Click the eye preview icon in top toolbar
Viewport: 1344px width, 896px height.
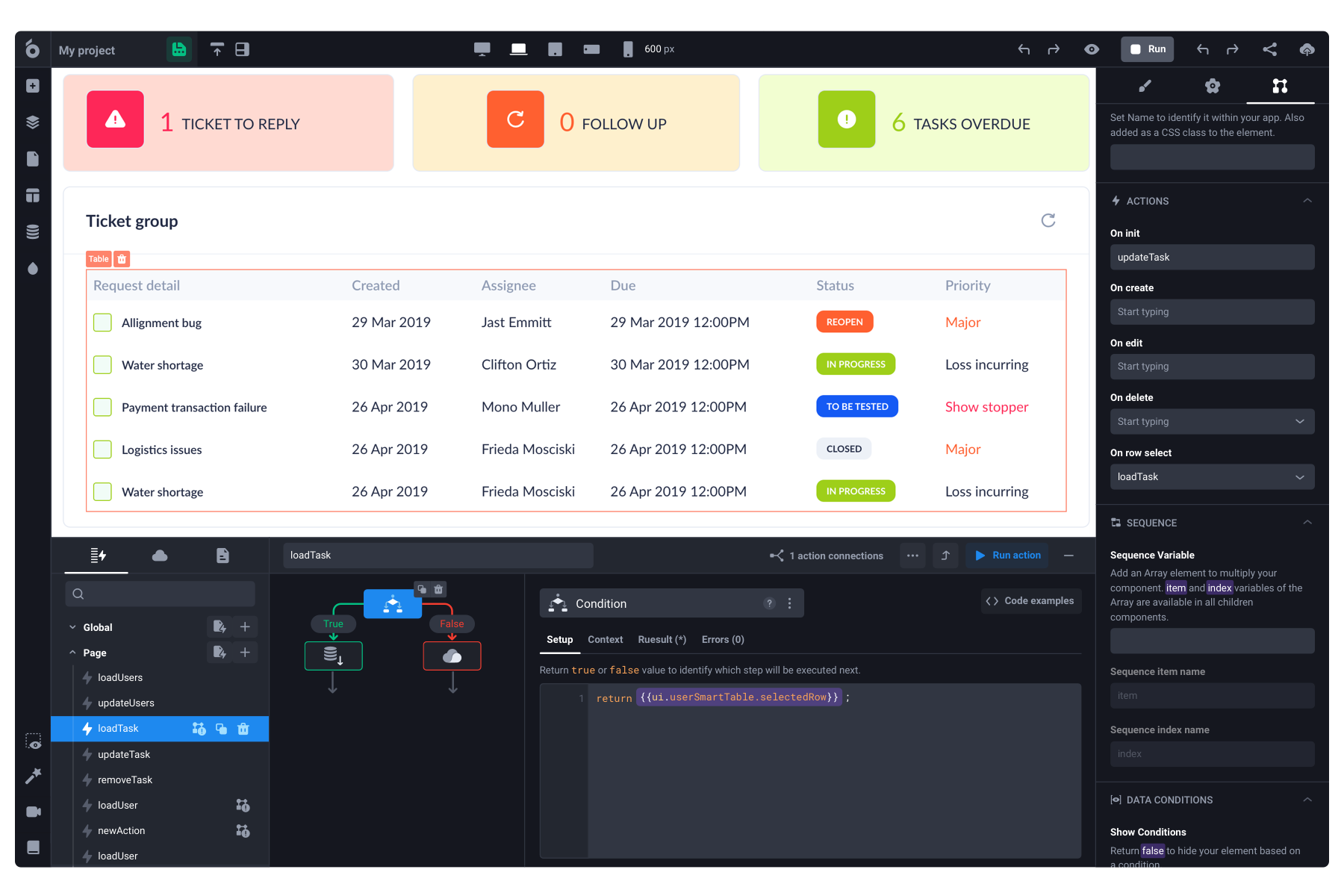[x=1092, y=49]
